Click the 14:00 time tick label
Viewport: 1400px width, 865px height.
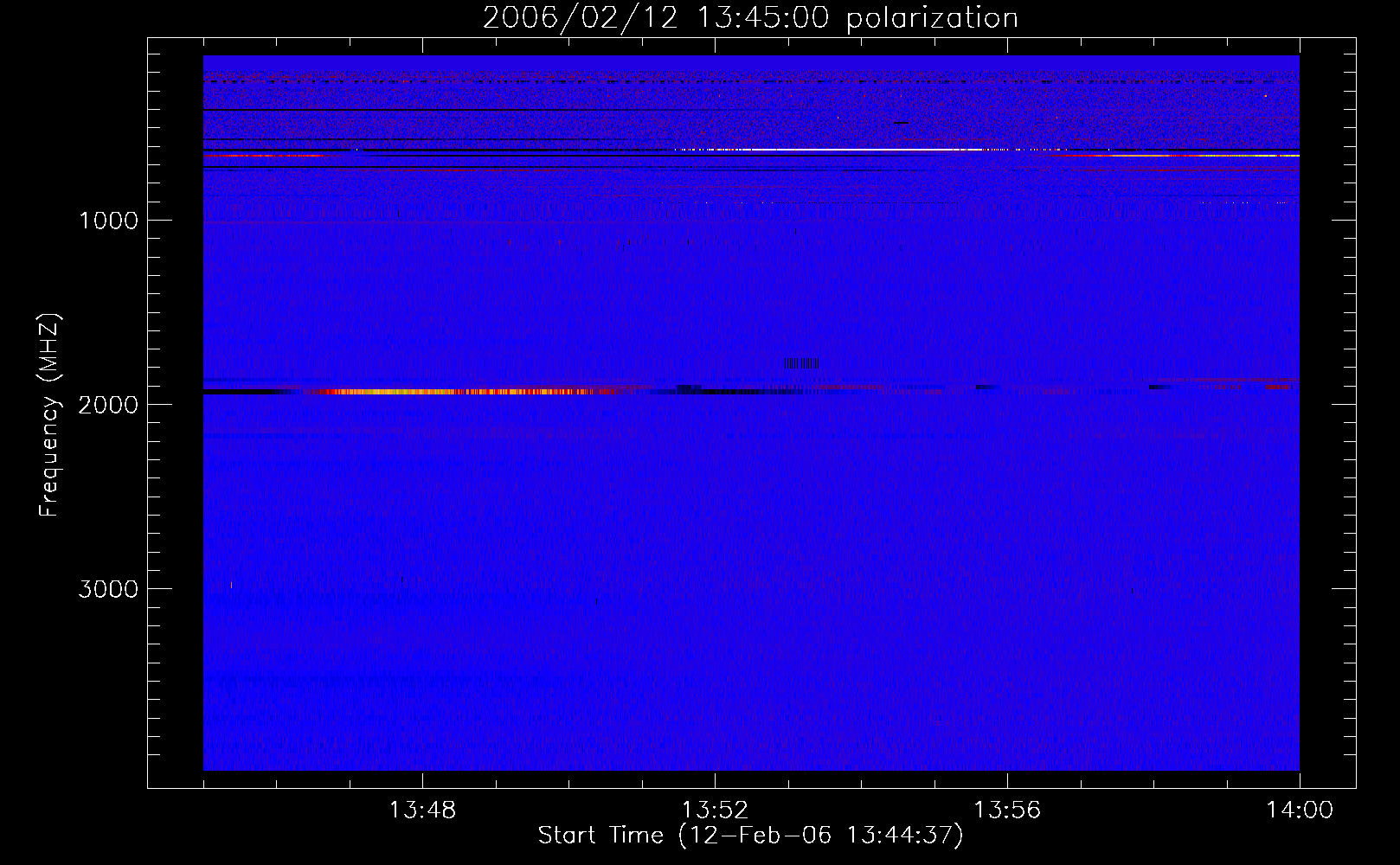point(1299,811)
